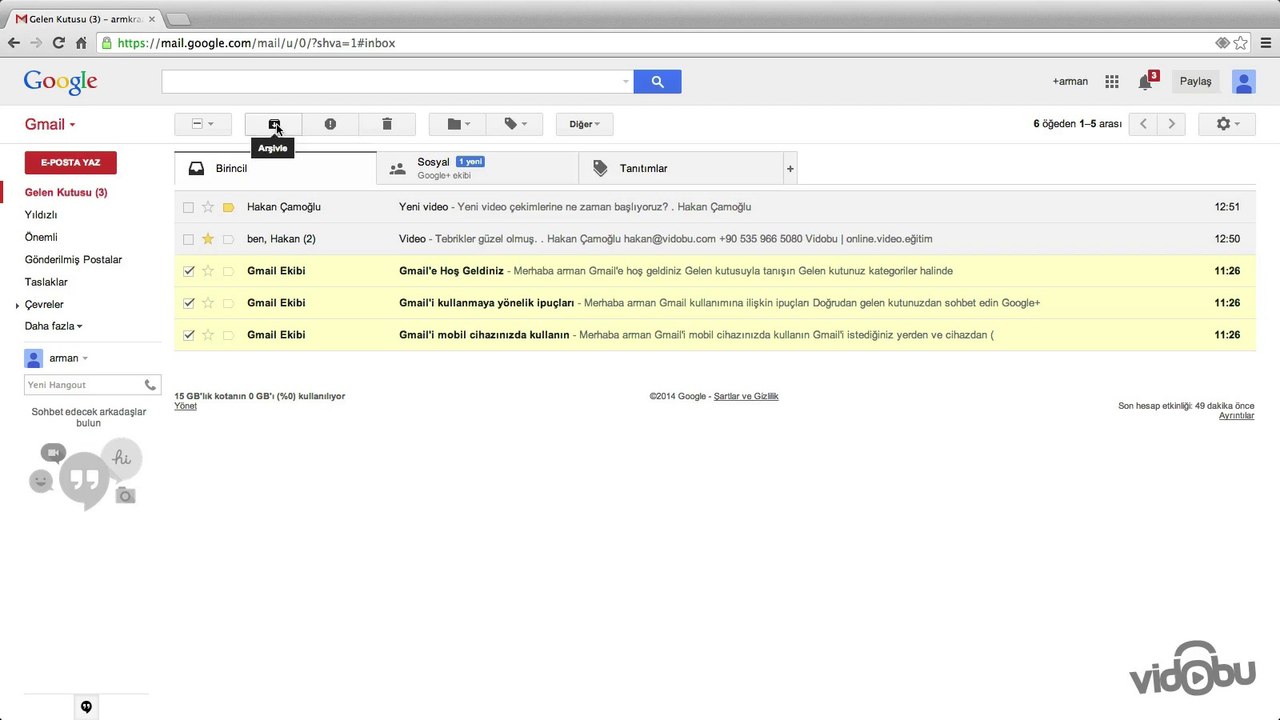Open Video - Tebrikler güzel olmuş conversation
This screenshot has width=1280, height=720.
pos(715,239)
